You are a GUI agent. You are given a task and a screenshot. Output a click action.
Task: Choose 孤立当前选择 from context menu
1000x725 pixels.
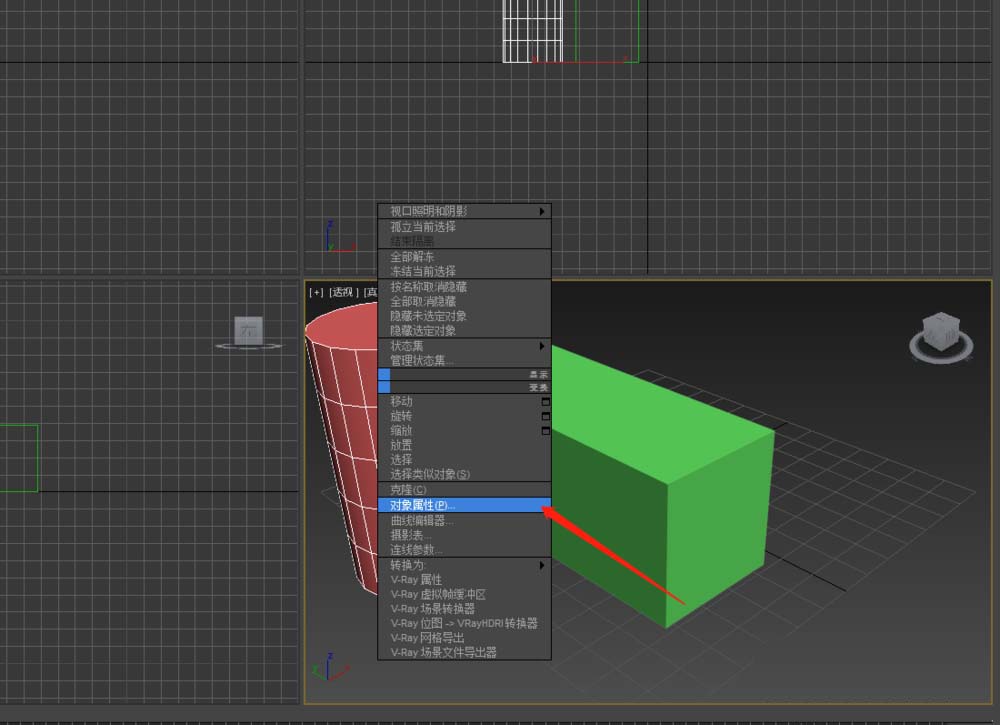click(x=464, y=227)
